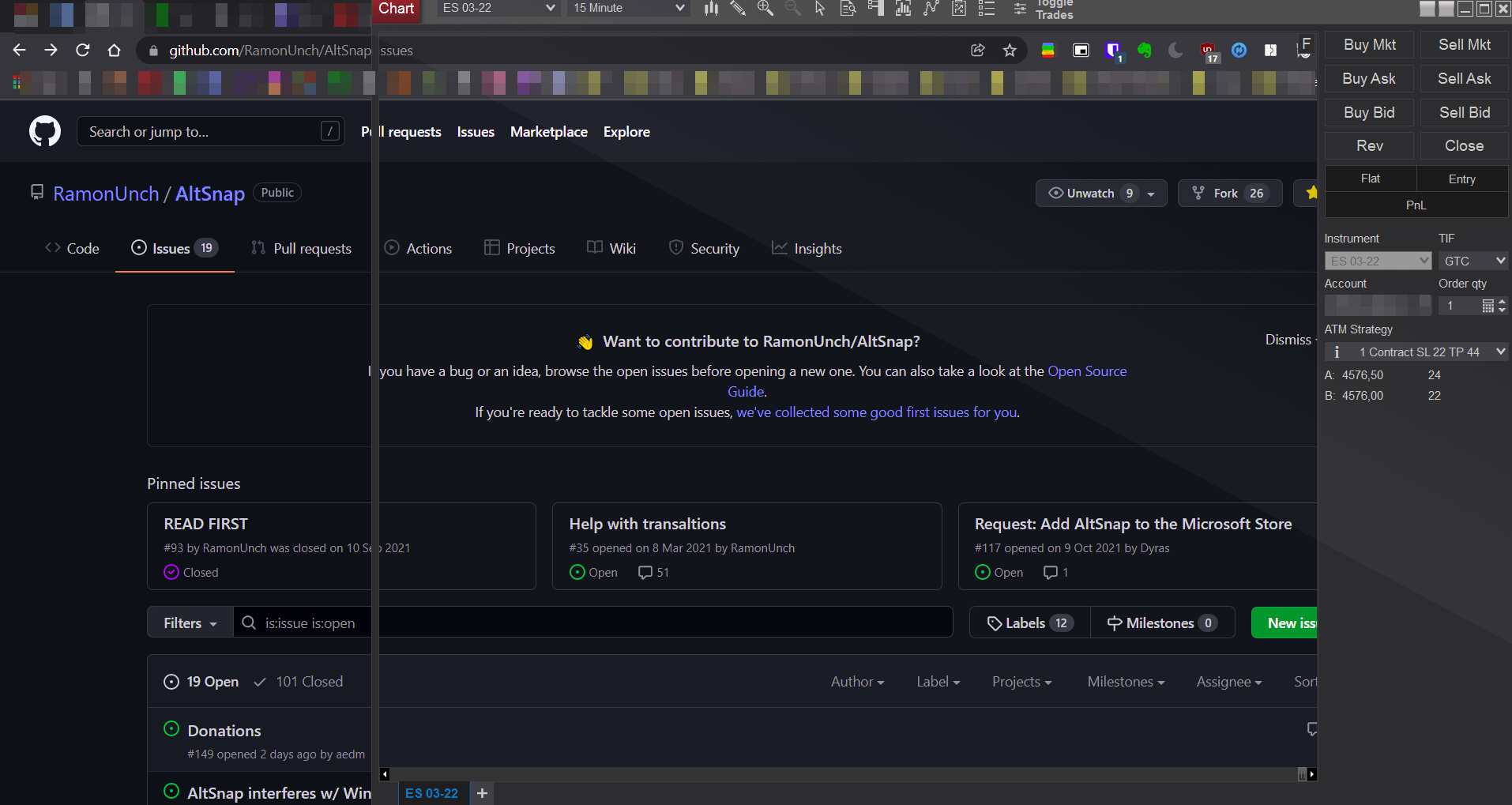Open the Insights tab
The height and width of the screenshot is (805, 1512).
pos(807,248)
